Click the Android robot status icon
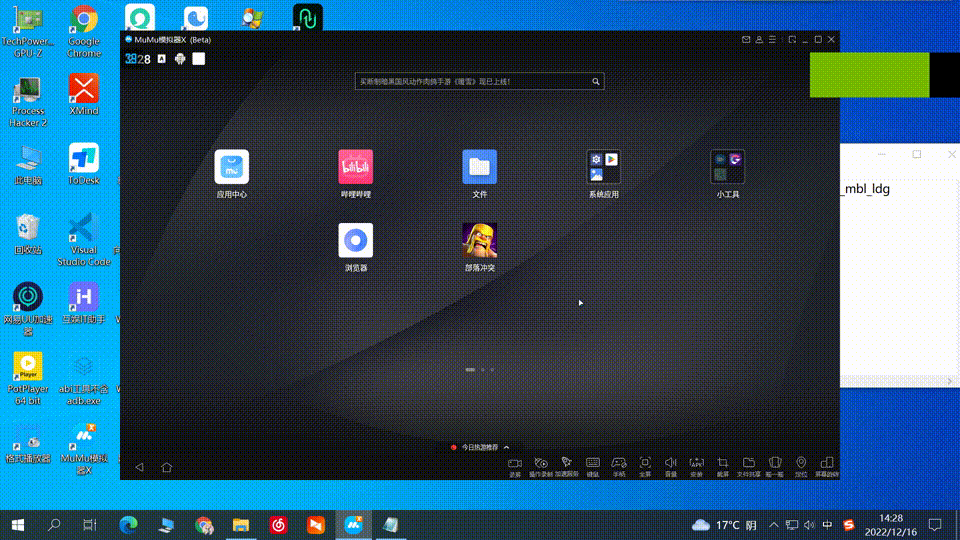The width and height of the screenshot is (960, 540). 180,59
